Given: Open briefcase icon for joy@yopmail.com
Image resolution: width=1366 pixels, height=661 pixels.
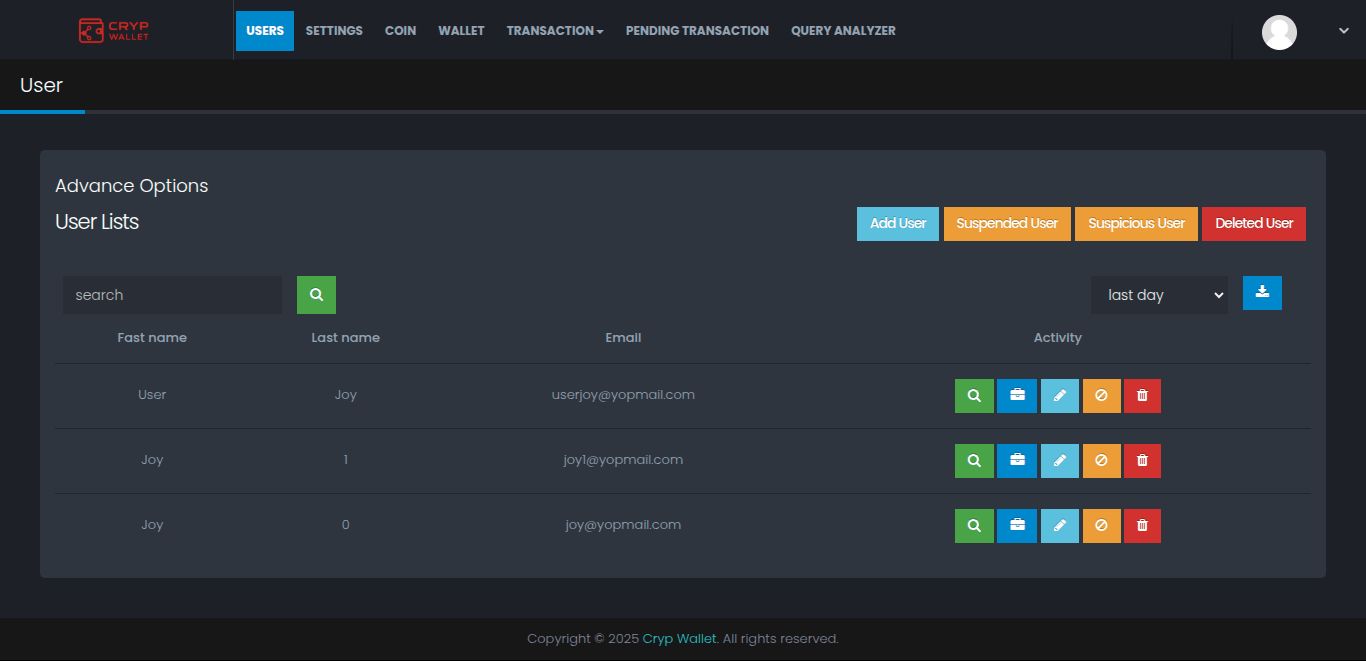Looking at the screenshot, I should pyautogui.click(x=1017, y=526).
